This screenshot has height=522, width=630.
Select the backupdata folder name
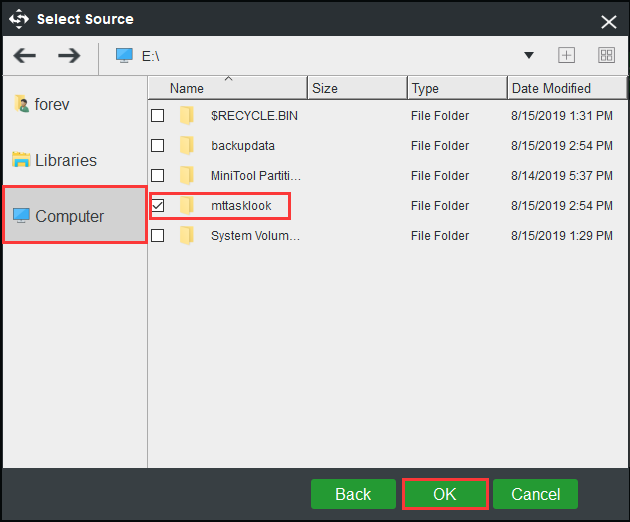(x=243, y=145)
